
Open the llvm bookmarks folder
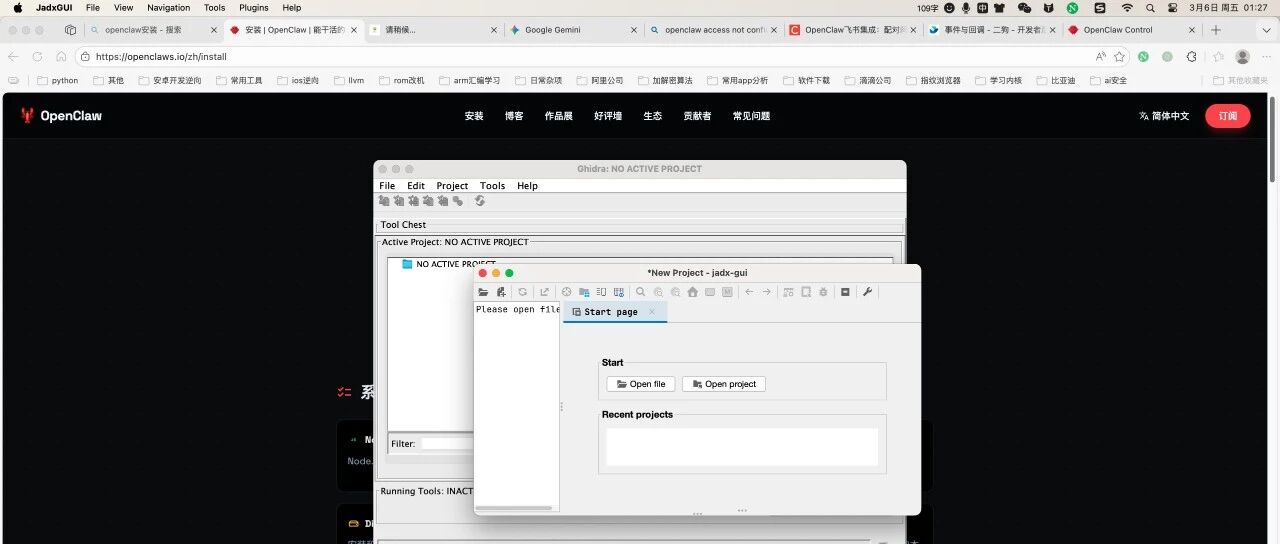pos(349,80)
